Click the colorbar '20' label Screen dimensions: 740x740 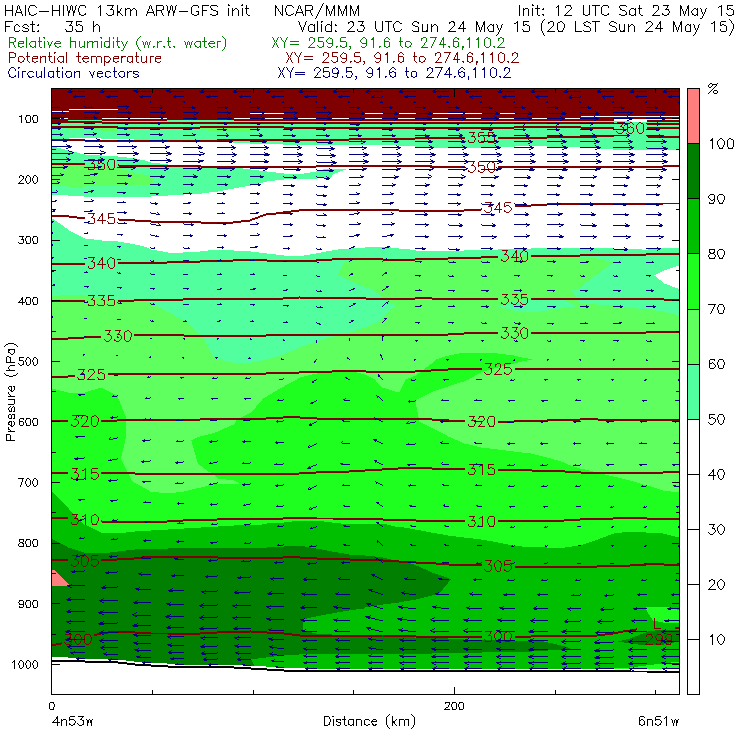tap(716, 585)
